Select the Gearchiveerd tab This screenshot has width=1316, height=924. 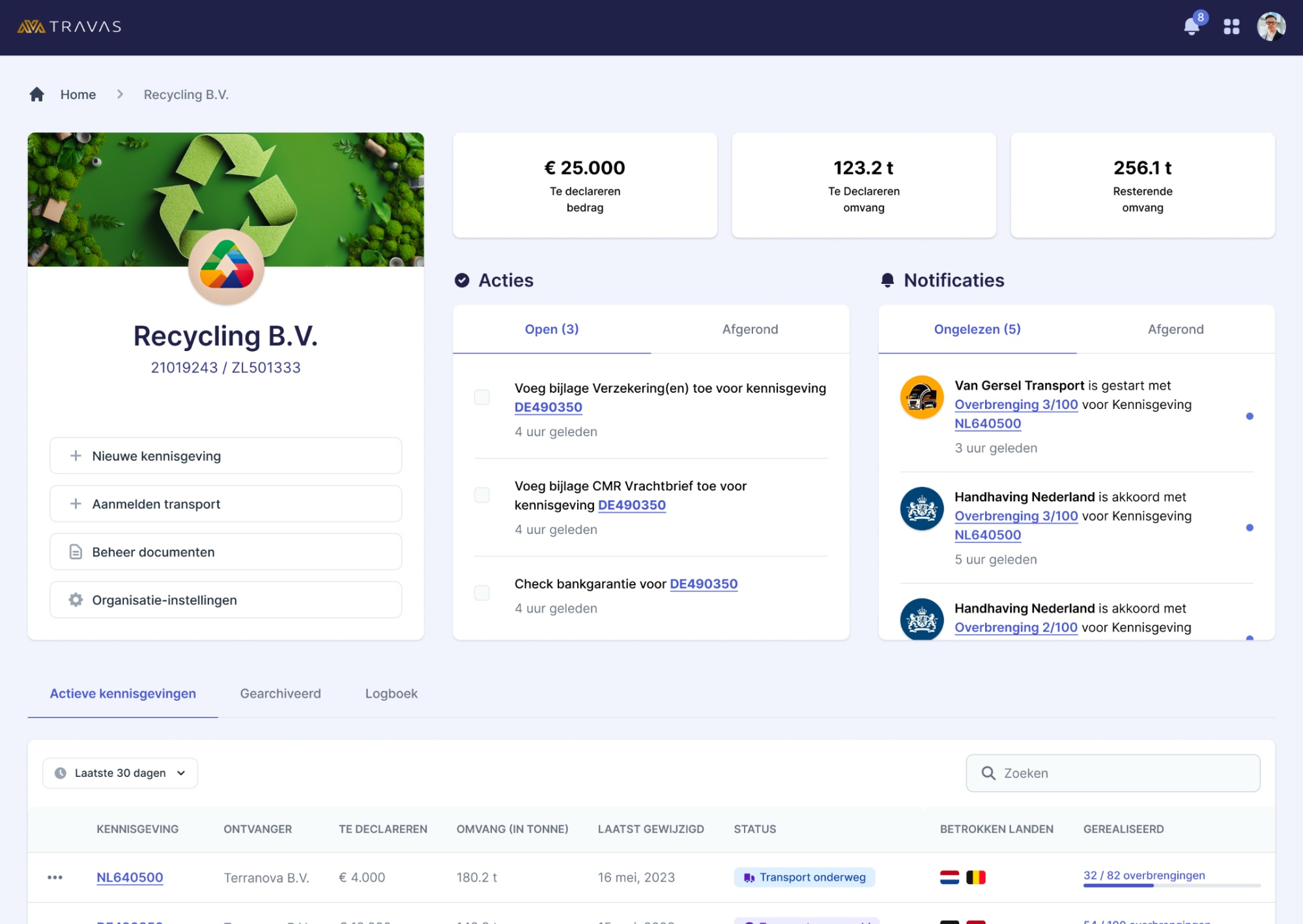(x=283, y=700)
